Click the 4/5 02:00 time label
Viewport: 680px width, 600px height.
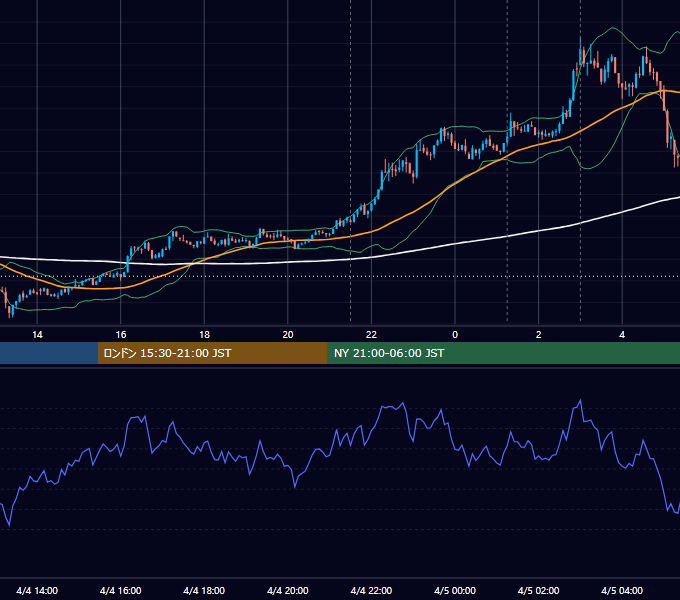pos(538,590)
